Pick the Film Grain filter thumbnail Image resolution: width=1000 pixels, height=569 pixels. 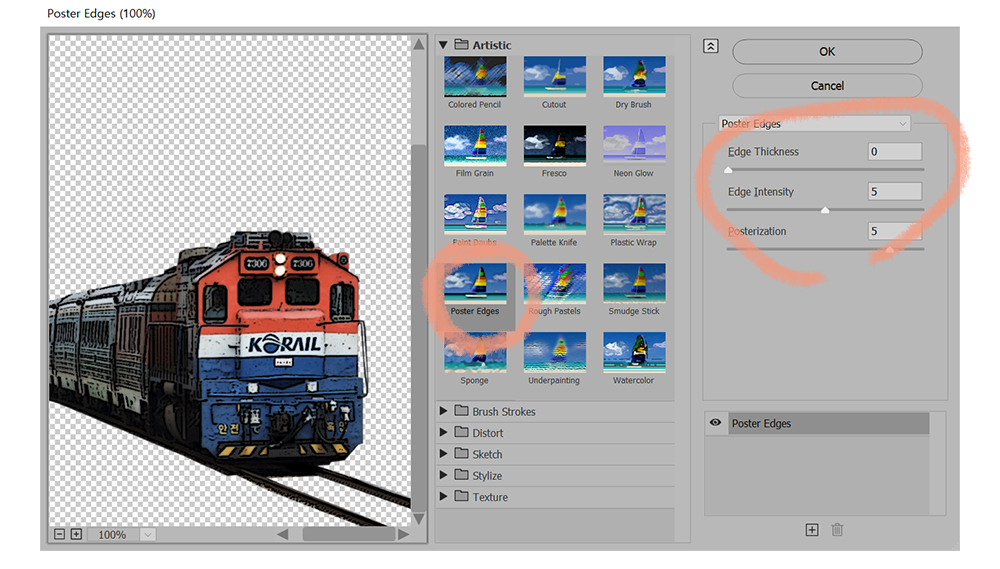[475, 145]
